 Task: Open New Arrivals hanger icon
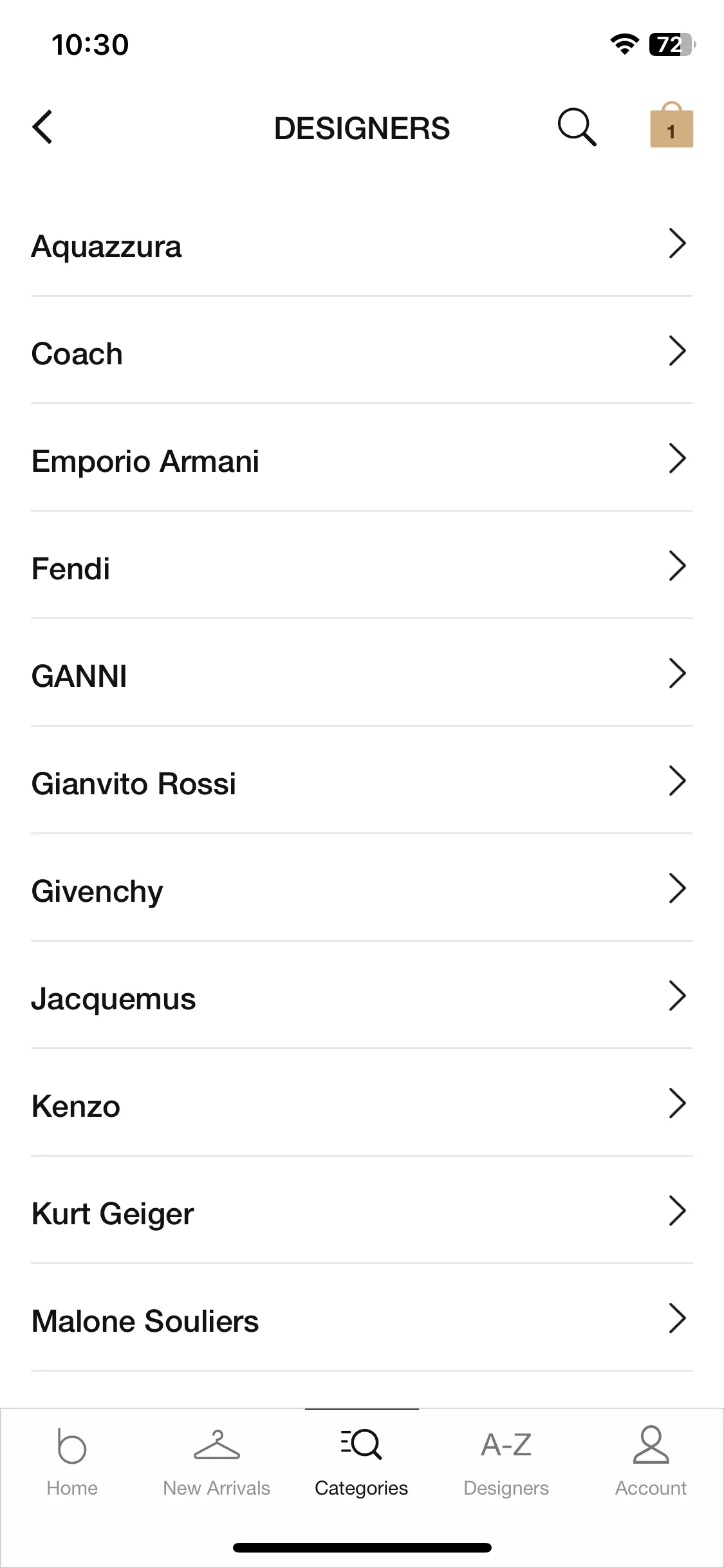[217, 1445]
